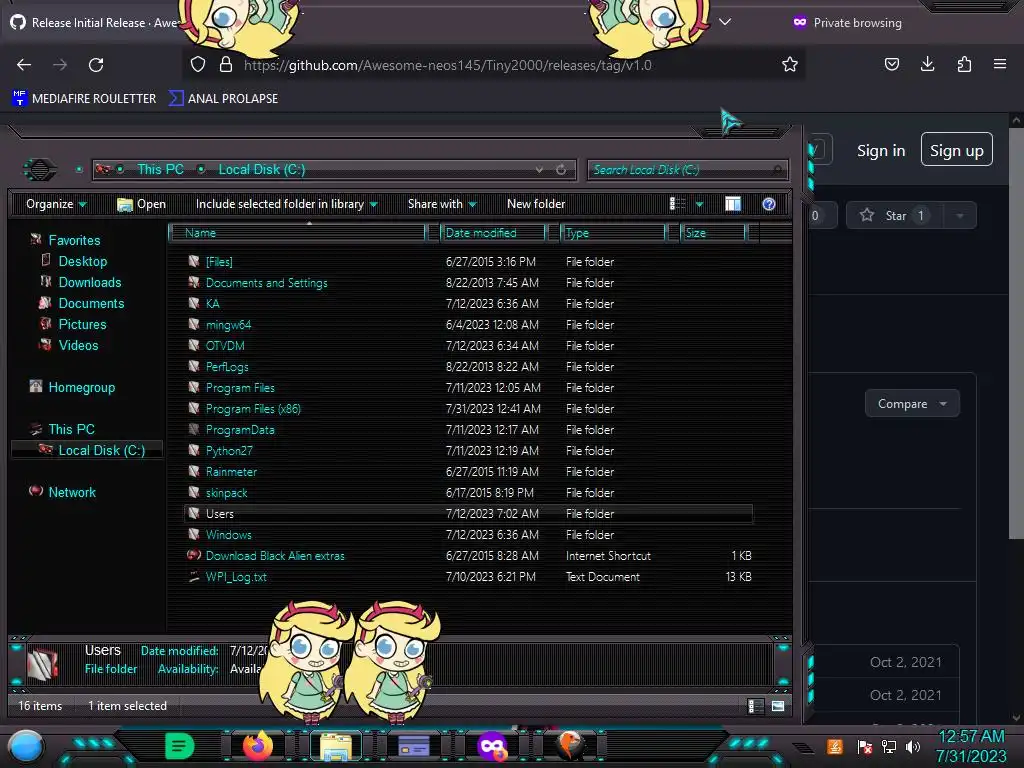Sort by Size column header
The height and width of the screenshot is (768, 1024).
point(713,233)
